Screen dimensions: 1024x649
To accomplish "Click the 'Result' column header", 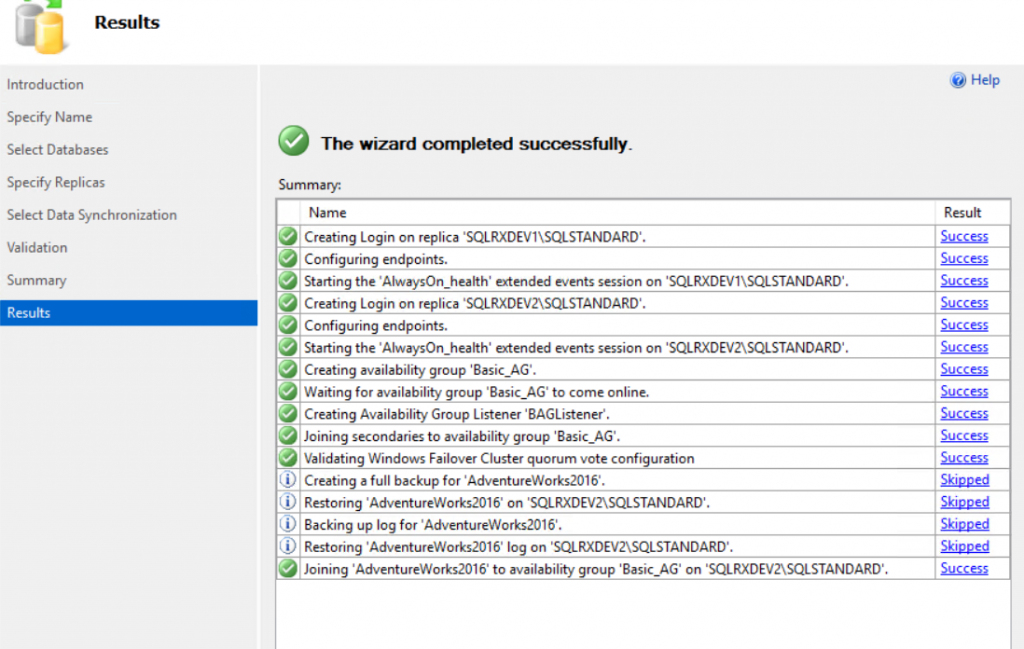I will click(x=962, y=212).
